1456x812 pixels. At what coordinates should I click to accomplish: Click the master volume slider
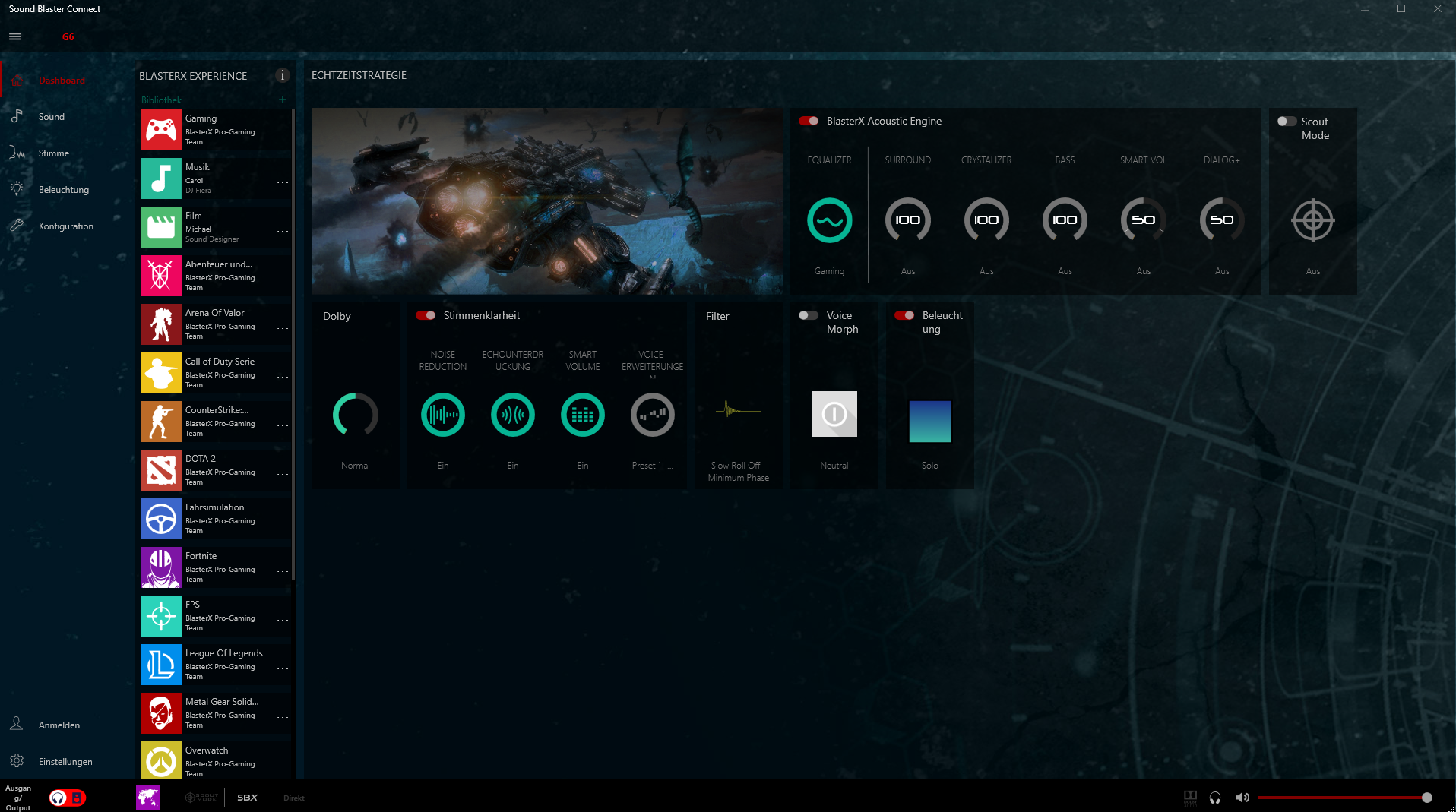[x=1345, y=798]
